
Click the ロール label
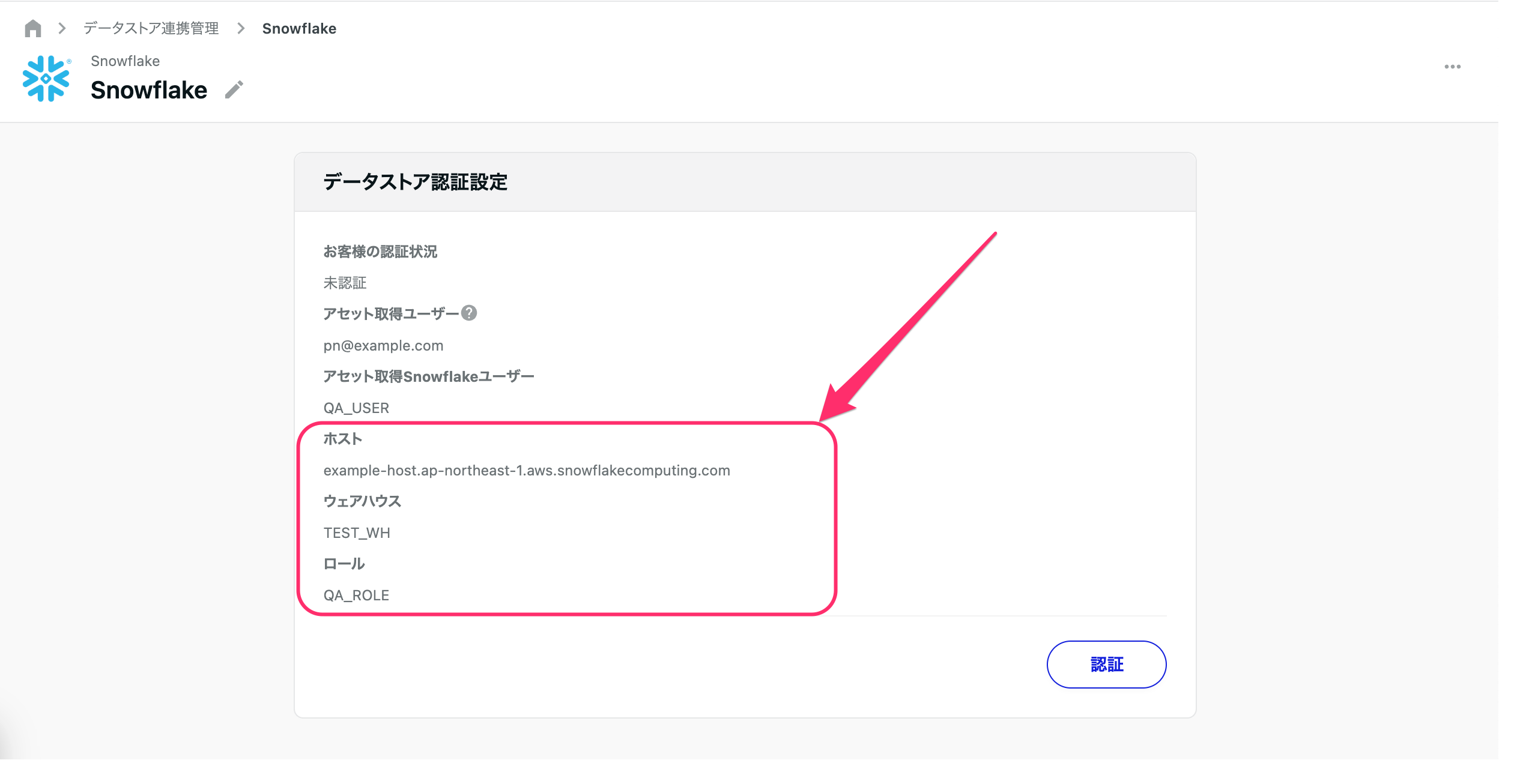click(344, 564)
